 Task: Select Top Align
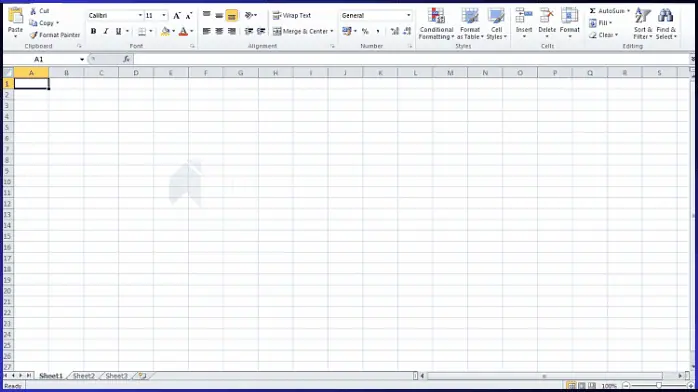[207, 15]
